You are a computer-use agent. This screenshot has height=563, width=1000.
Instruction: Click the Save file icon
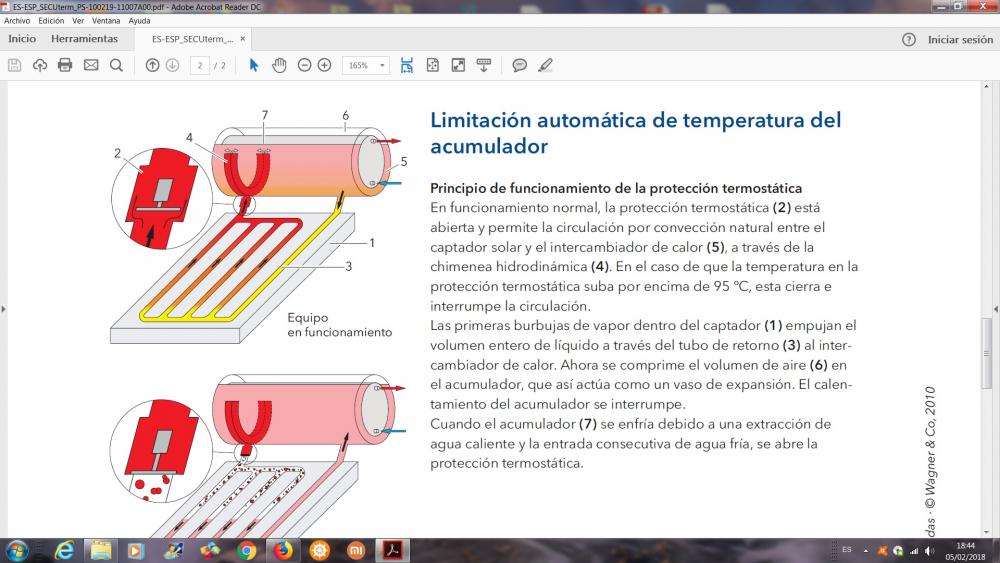coord(15,65)
